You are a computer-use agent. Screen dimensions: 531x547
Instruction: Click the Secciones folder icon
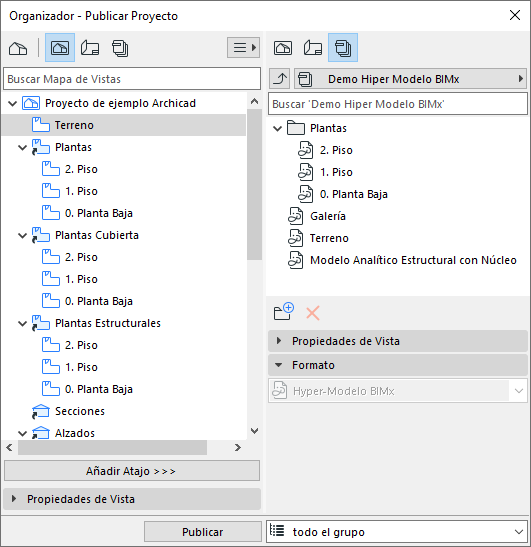40,411
